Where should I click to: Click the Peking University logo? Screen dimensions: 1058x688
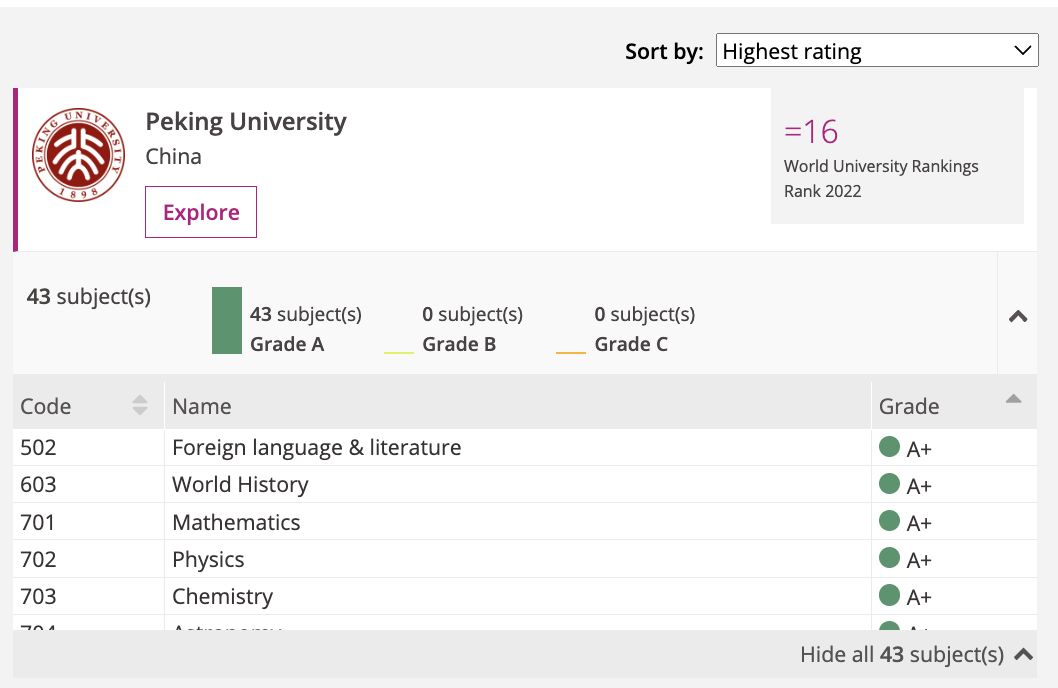click(78, 154)
